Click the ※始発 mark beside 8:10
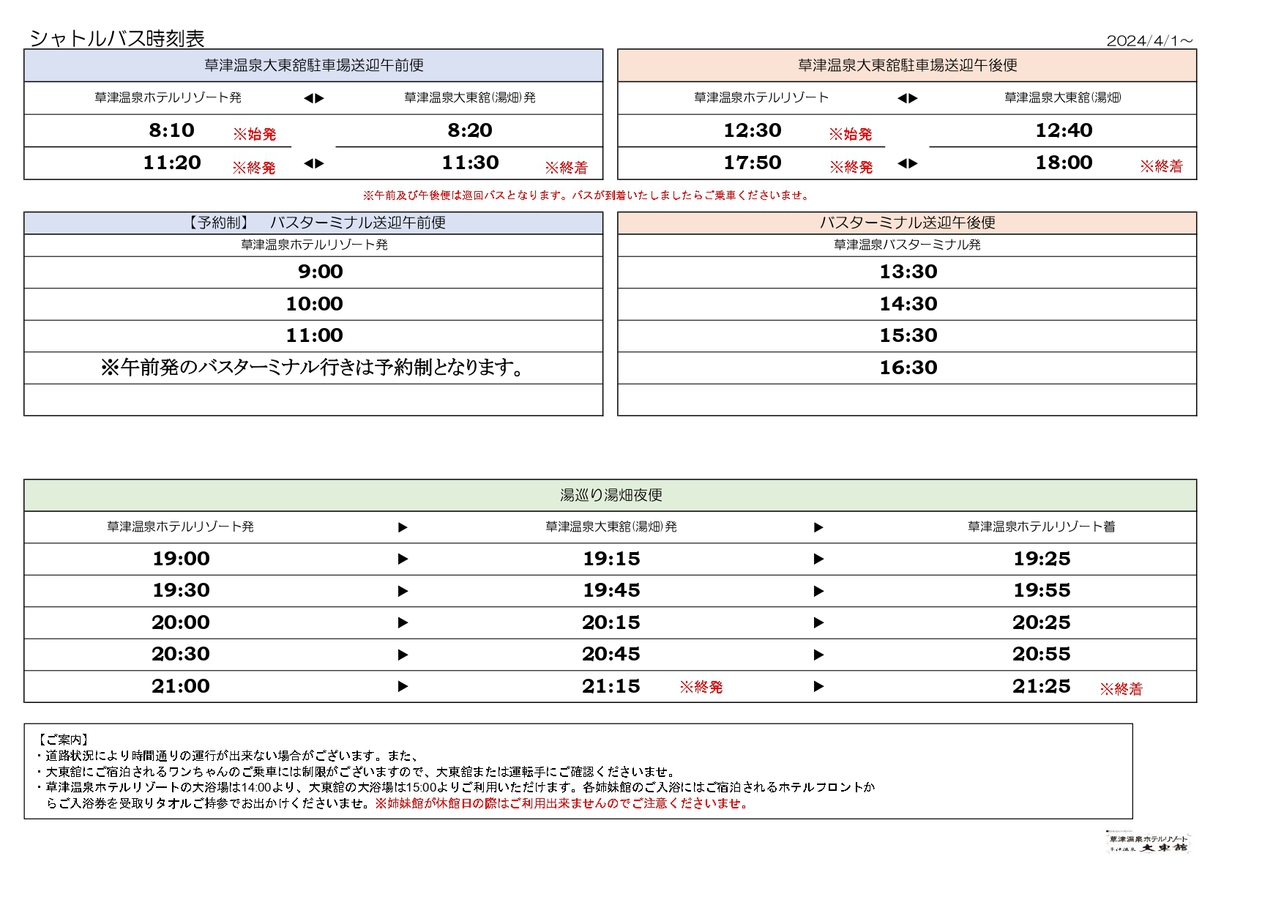This screenshot has width=1284, height=908. (x=255, y=134)
